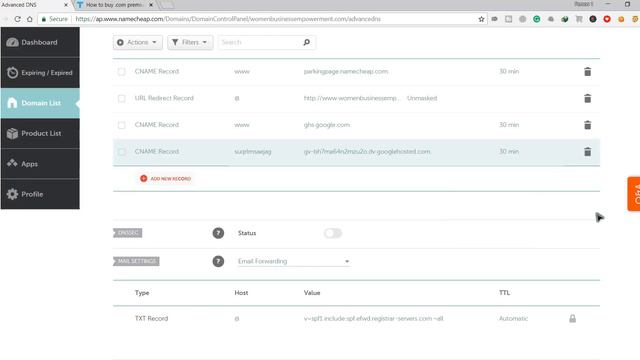This screenshot has height=360, width=640.
Task: Open Expiring / Expired section
Action: 40,73
